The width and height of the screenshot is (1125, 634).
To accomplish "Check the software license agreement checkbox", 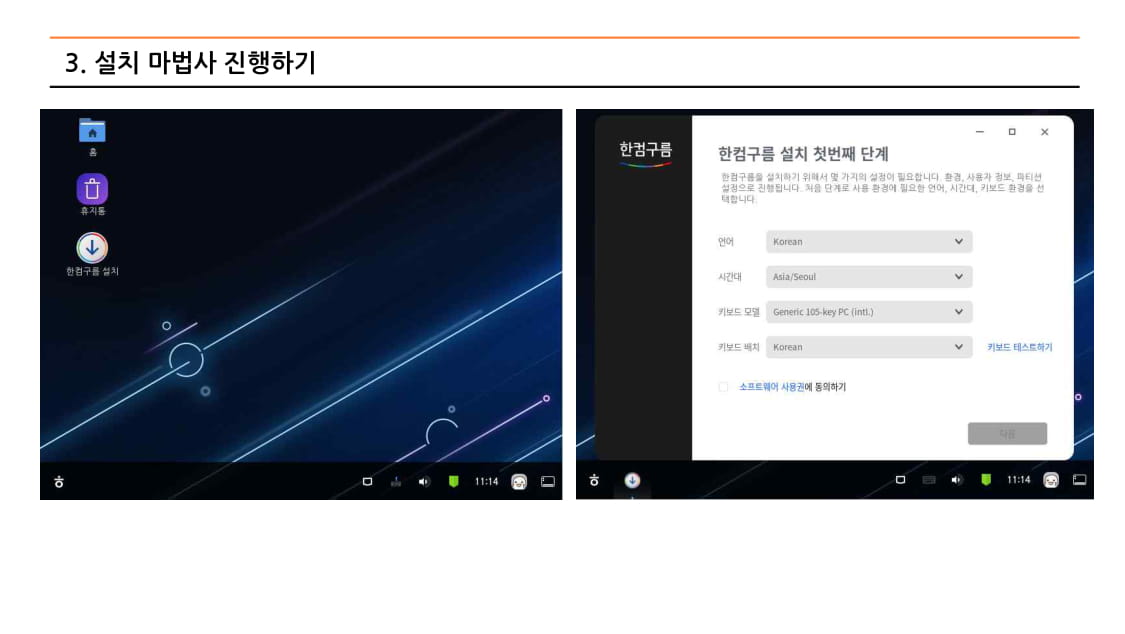I will coord(723,387).
